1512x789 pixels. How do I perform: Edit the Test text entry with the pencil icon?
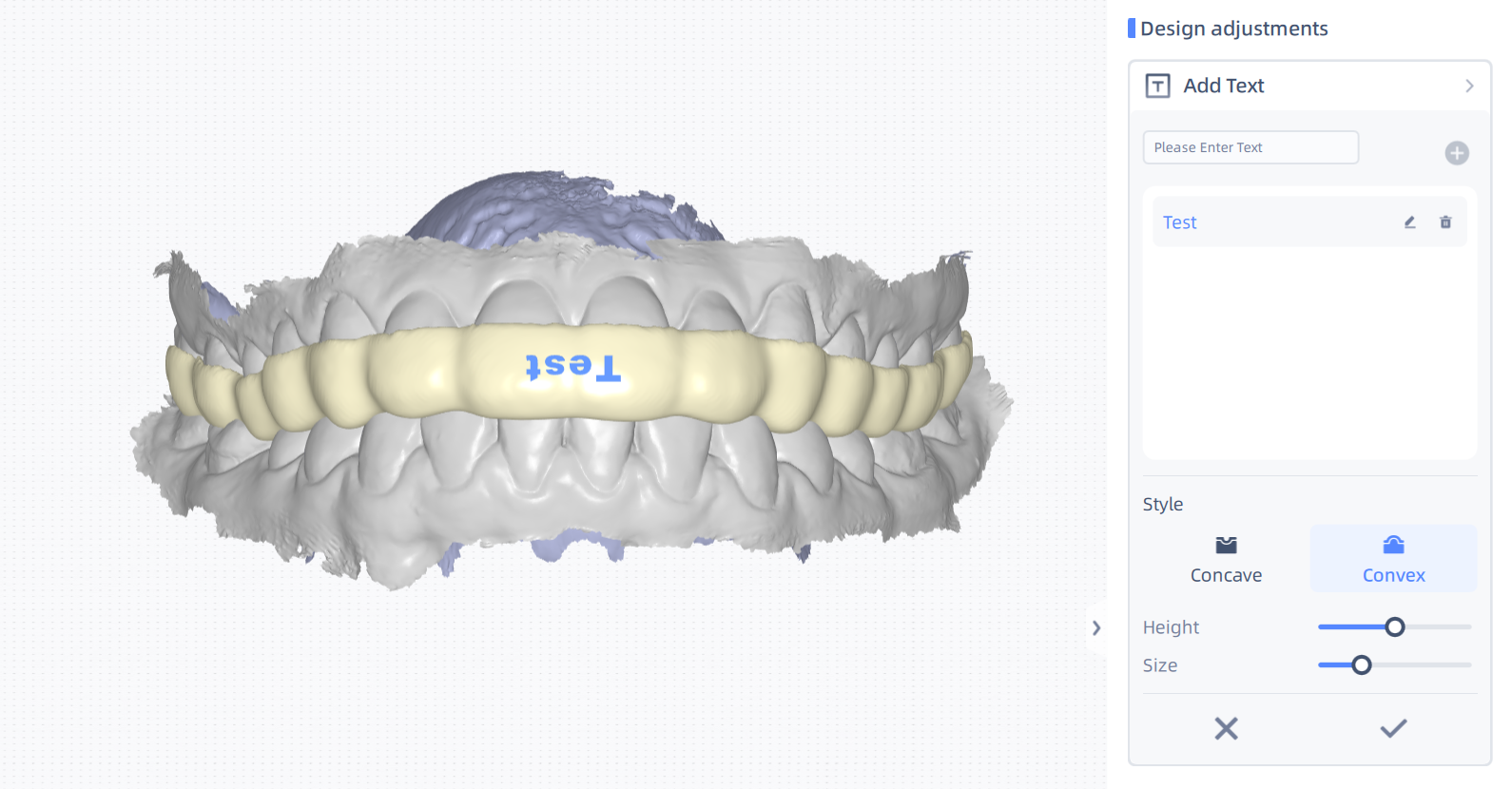click(x=1410, y=222)
